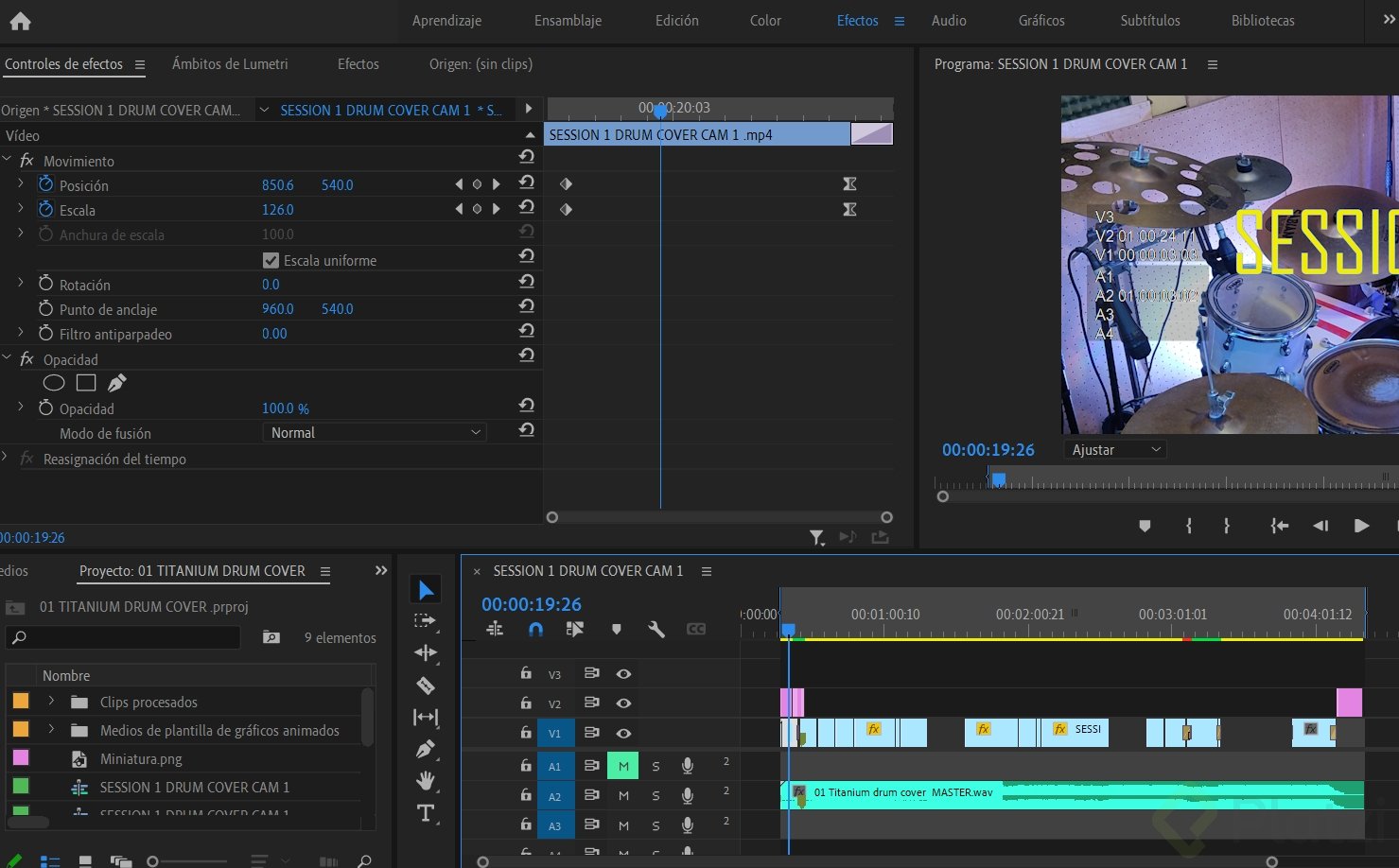
Task: Select the Pen tool in tools panel
Action: point(426,750)
